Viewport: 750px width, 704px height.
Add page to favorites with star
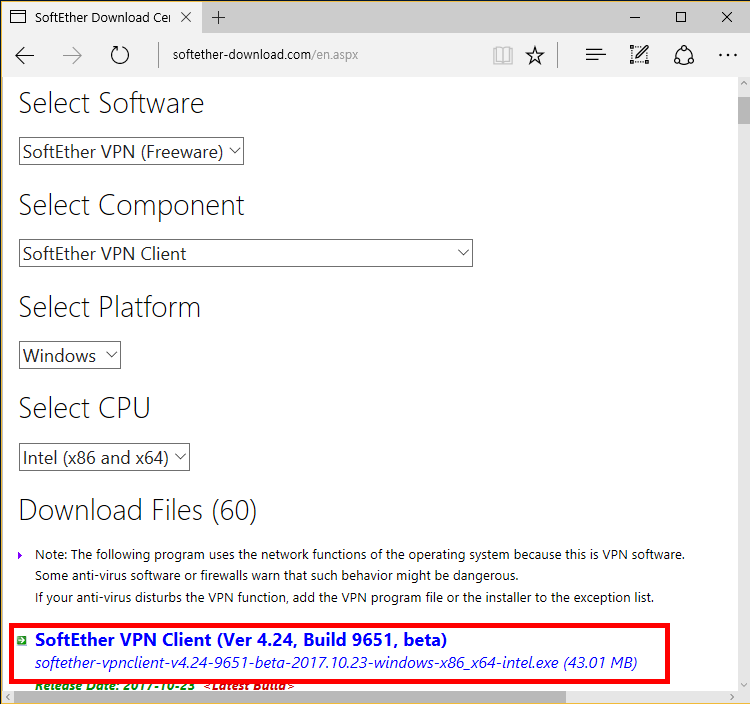[535, 55]
